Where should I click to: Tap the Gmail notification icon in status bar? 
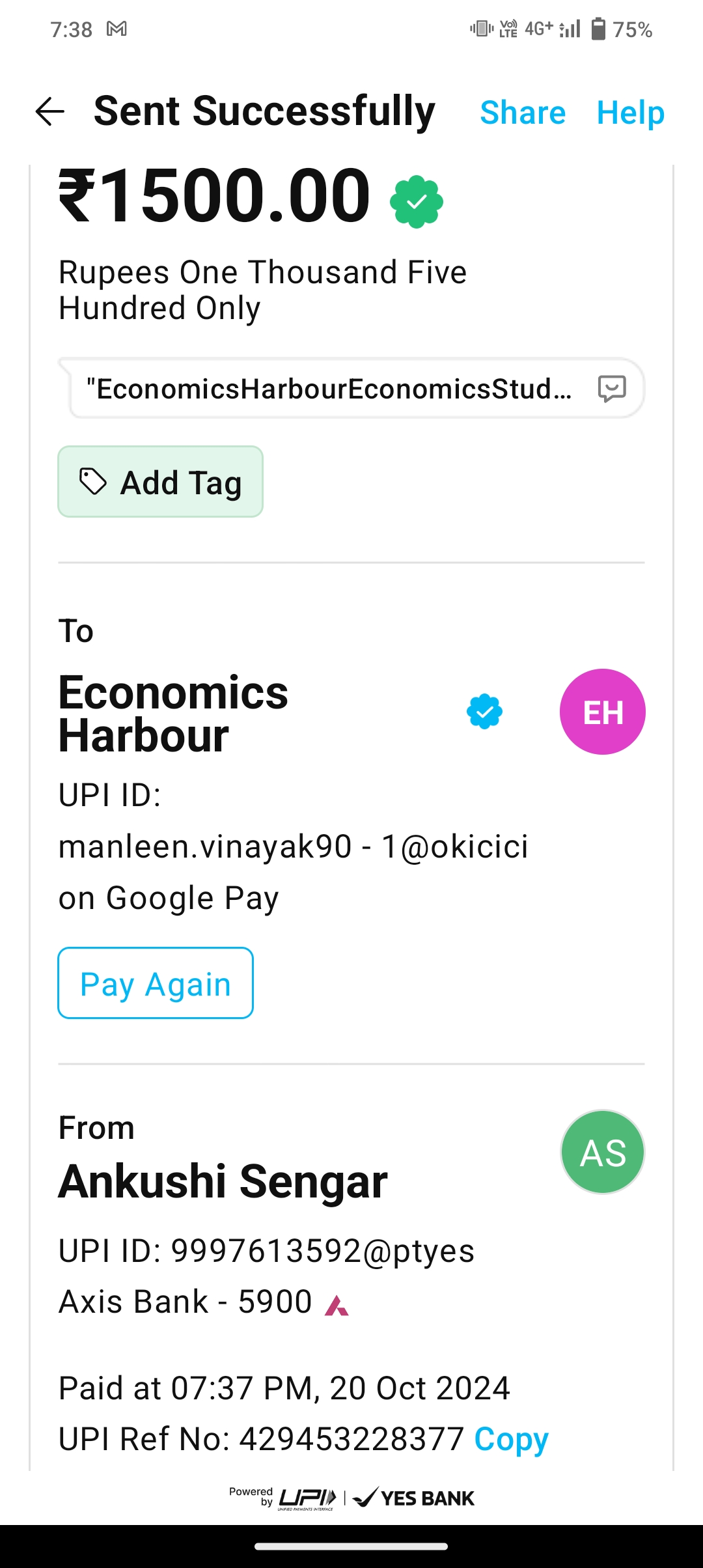117,29
